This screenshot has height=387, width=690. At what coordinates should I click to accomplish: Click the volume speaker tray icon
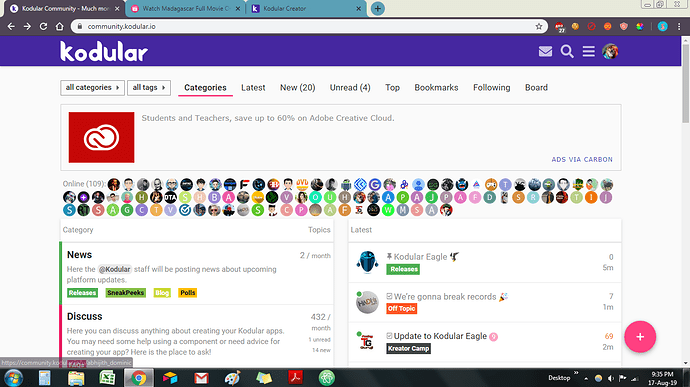pos(610,378)
